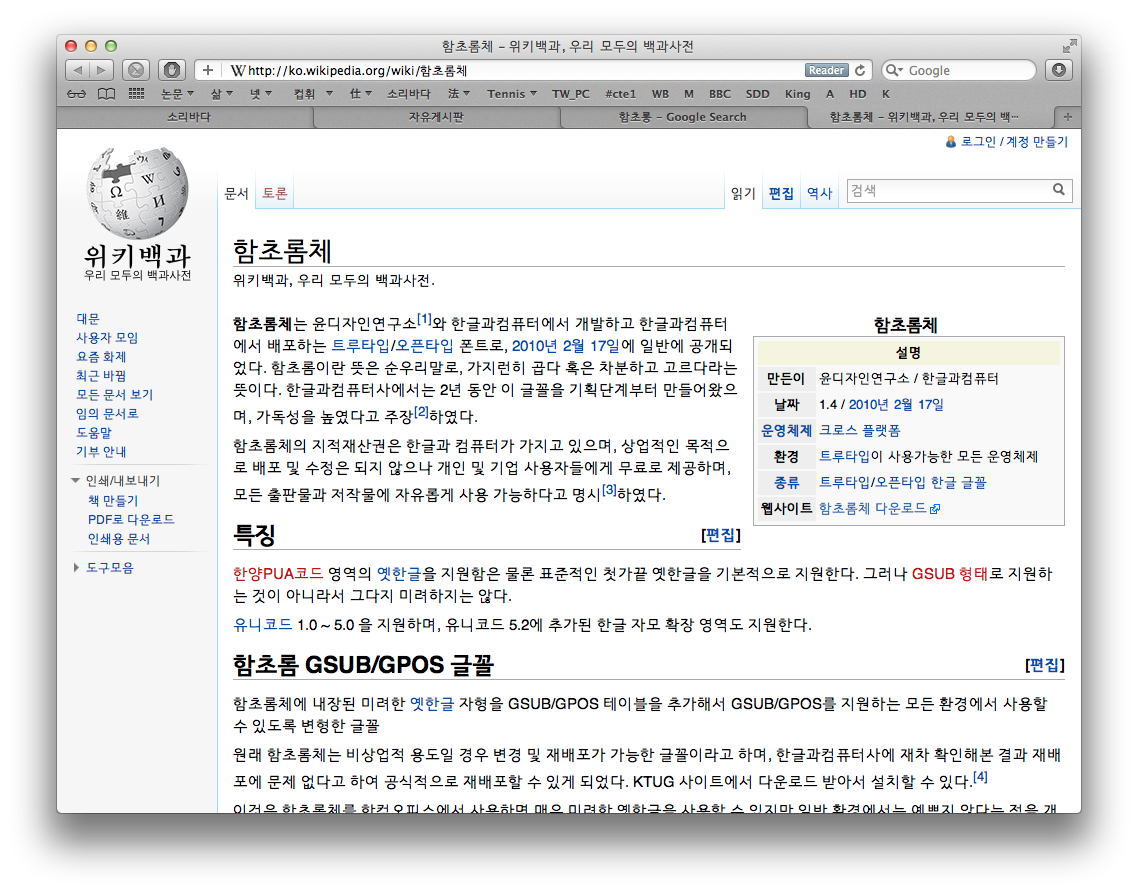This screenshot has height=892, width=1138.
Task: Open the Tennis bookmarks folder dropdown
Action: (x=512, y=94)
